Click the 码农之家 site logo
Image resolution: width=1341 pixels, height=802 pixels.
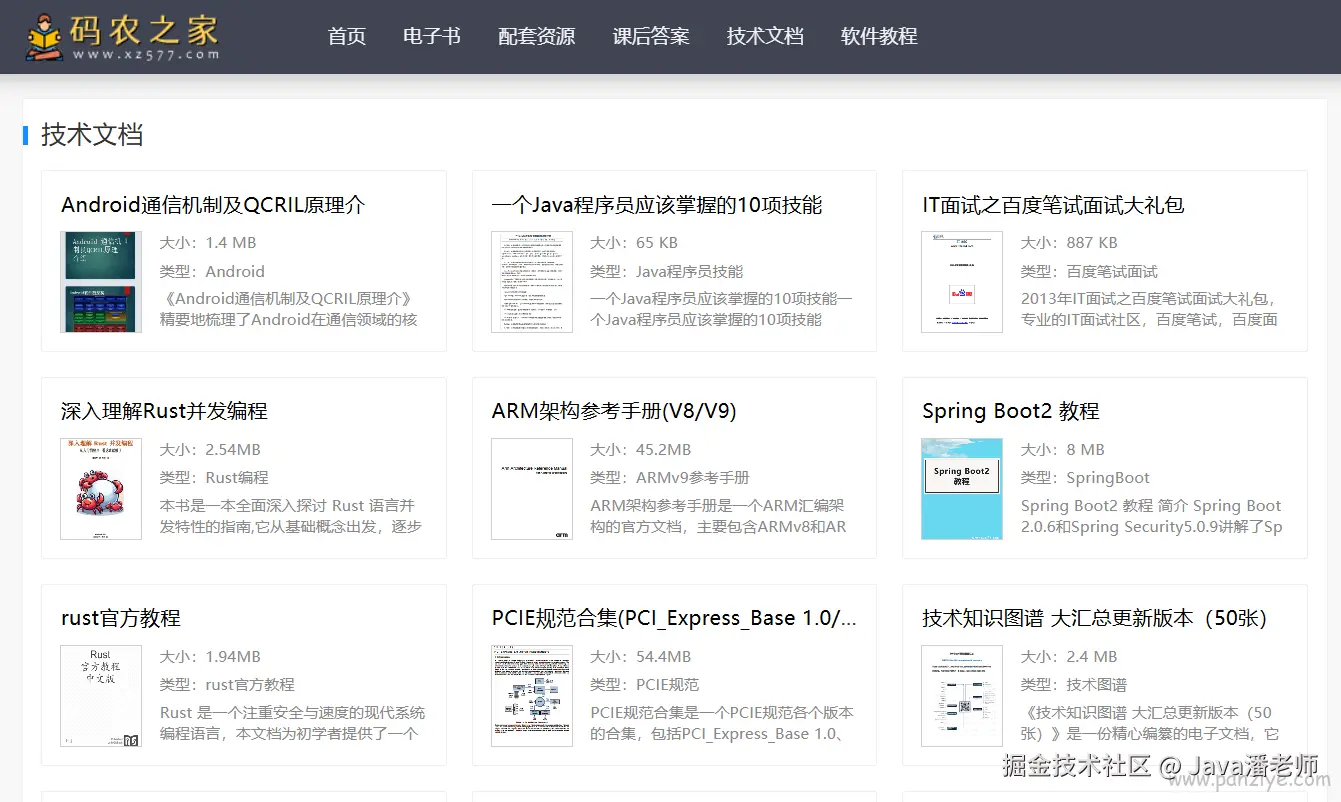click(x=123, y=37)
